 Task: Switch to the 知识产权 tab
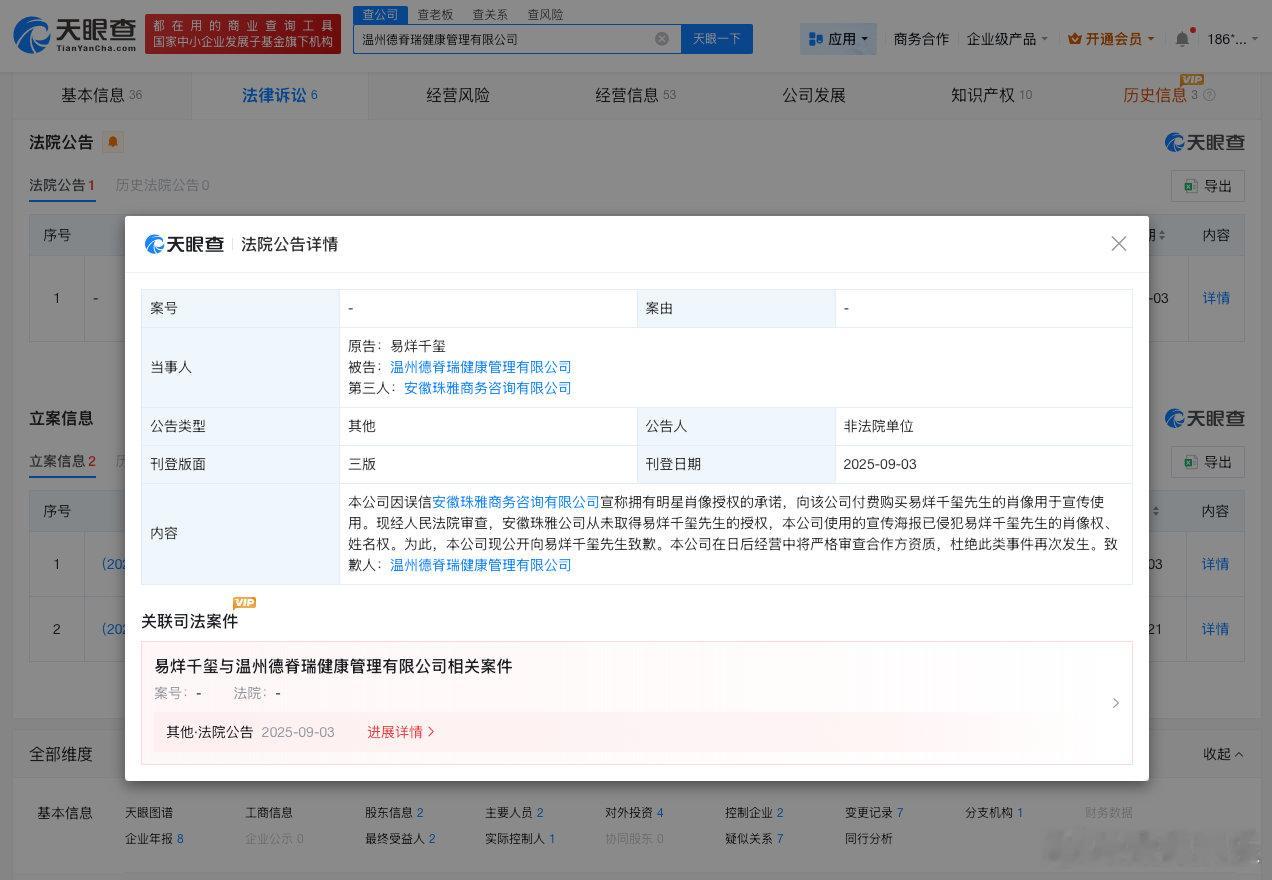point(991,95)
